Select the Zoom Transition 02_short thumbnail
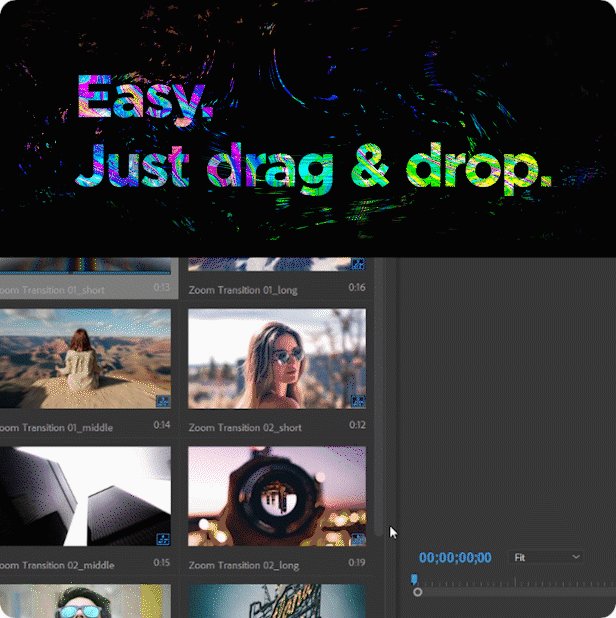 point(277,360)
